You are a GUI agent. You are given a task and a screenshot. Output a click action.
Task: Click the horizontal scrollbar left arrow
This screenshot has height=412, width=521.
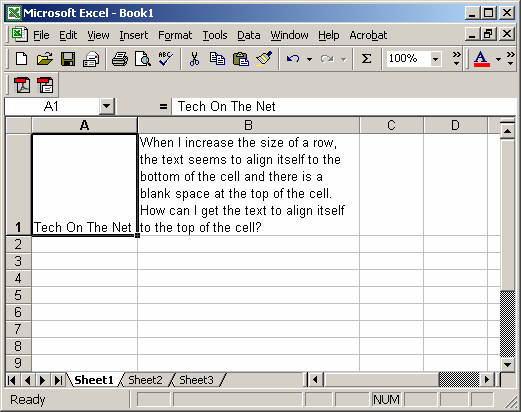pos(315,380)
